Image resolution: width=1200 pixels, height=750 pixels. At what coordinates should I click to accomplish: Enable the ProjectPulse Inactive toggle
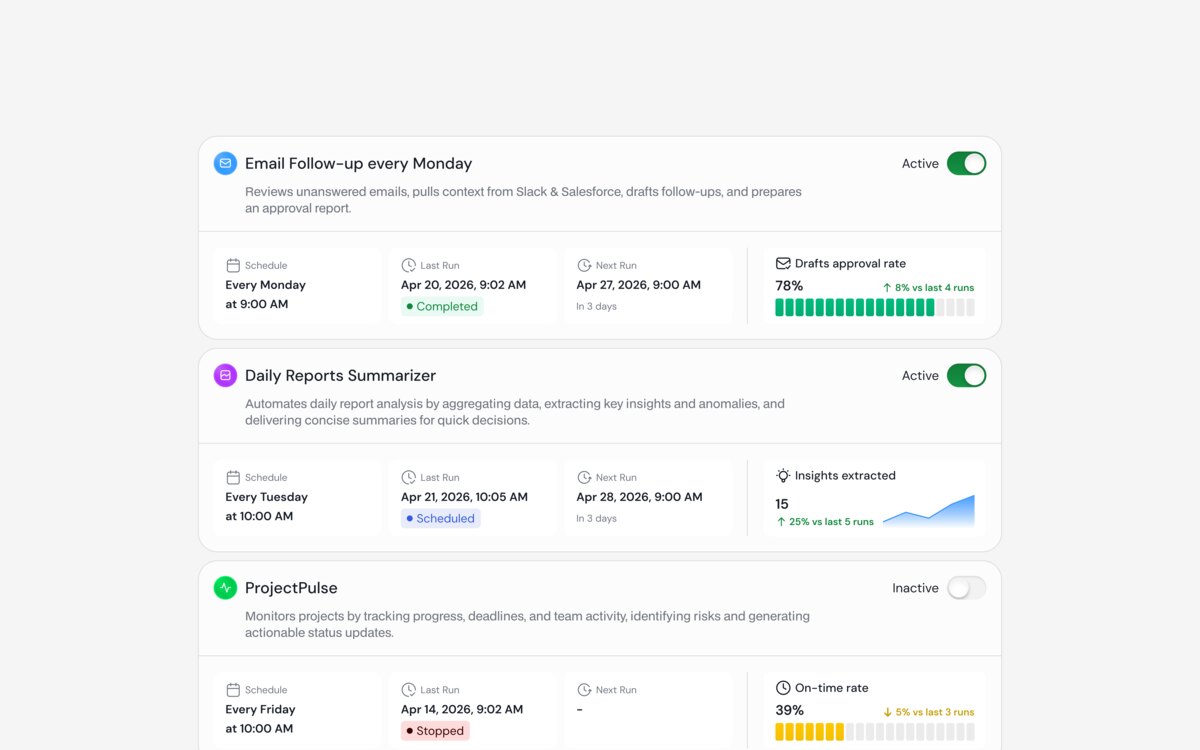[966, 588]
